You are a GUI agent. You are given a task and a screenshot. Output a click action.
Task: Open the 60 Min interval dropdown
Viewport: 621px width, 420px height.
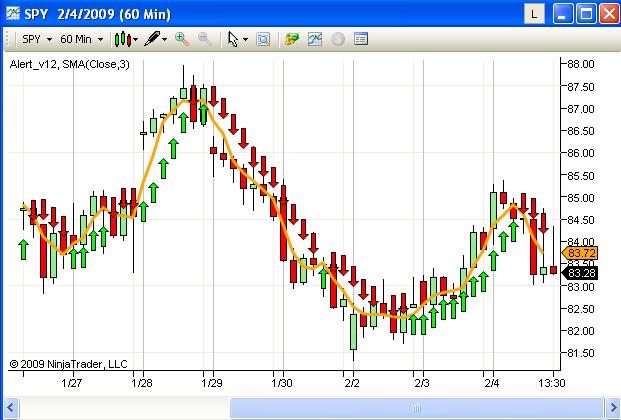point(81,39)
